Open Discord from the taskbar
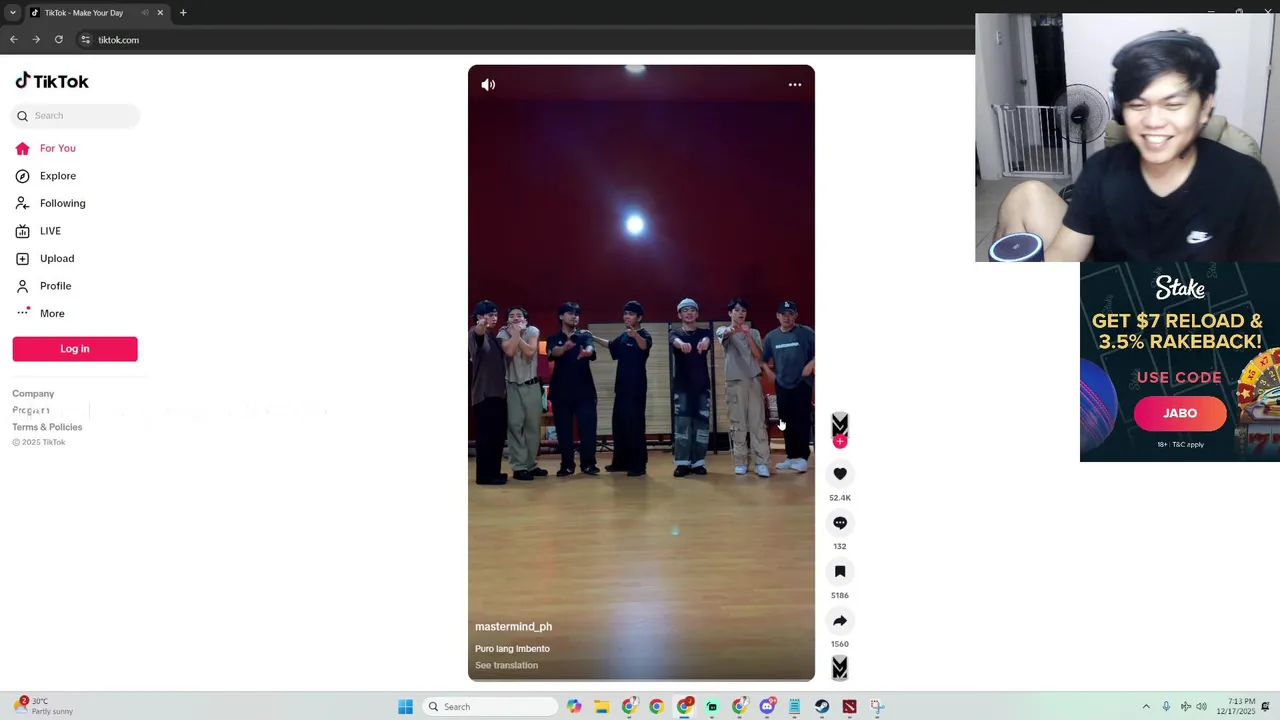1280x720 pixels. pos(767,707)
